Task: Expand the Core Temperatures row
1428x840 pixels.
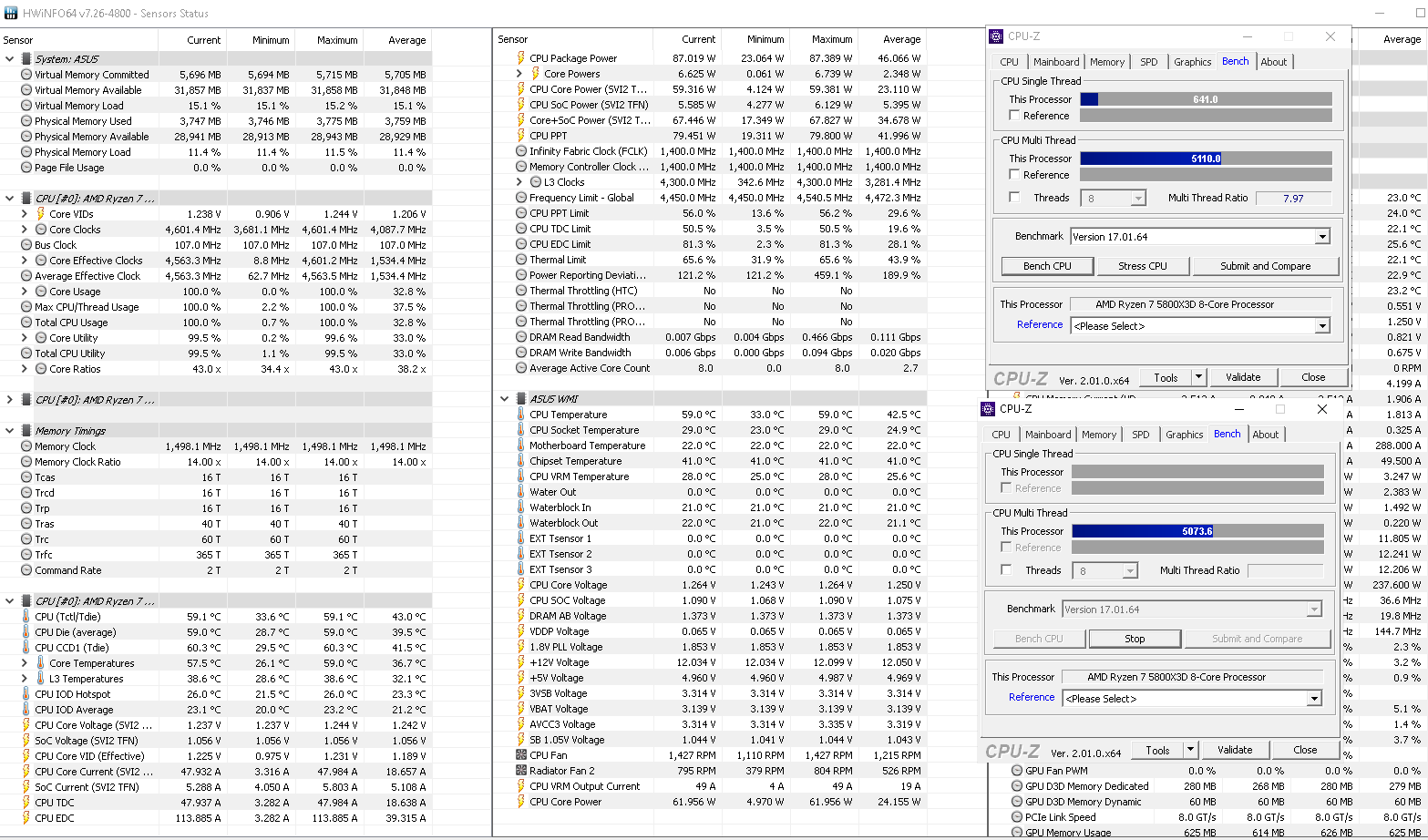Action: (x=25, y=663)
